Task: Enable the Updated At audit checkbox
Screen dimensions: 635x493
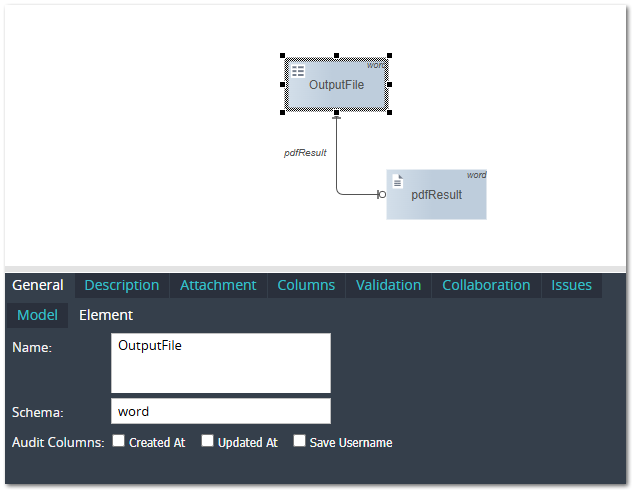Action: pyautogui.click(x=207, y=441)
